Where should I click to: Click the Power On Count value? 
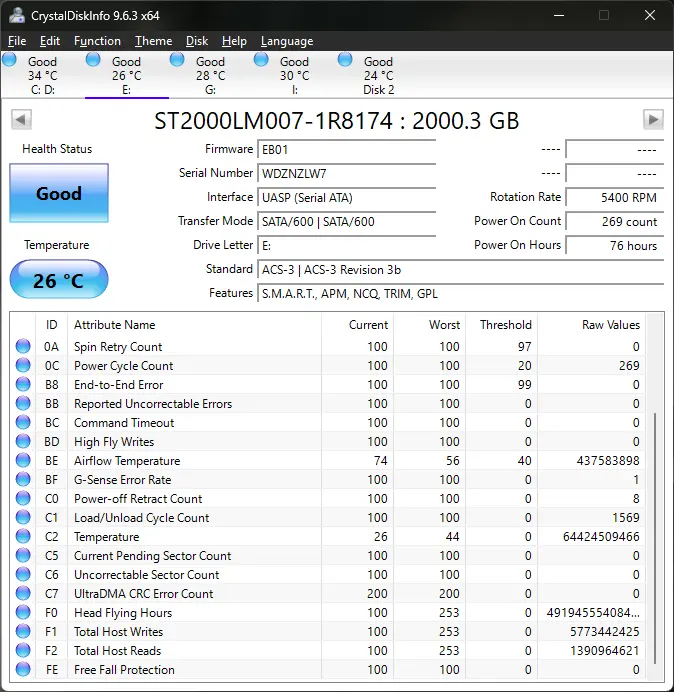[x=614, y=222]
